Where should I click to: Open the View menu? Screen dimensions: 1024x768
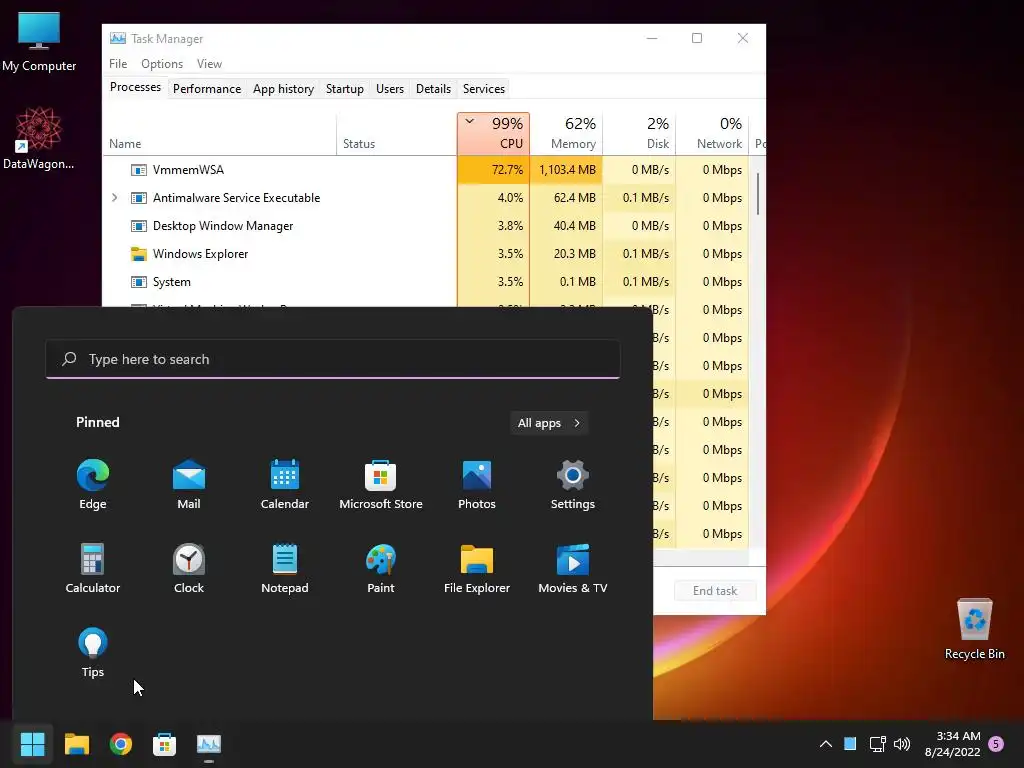pyautogui.click(x=210, y=64)
